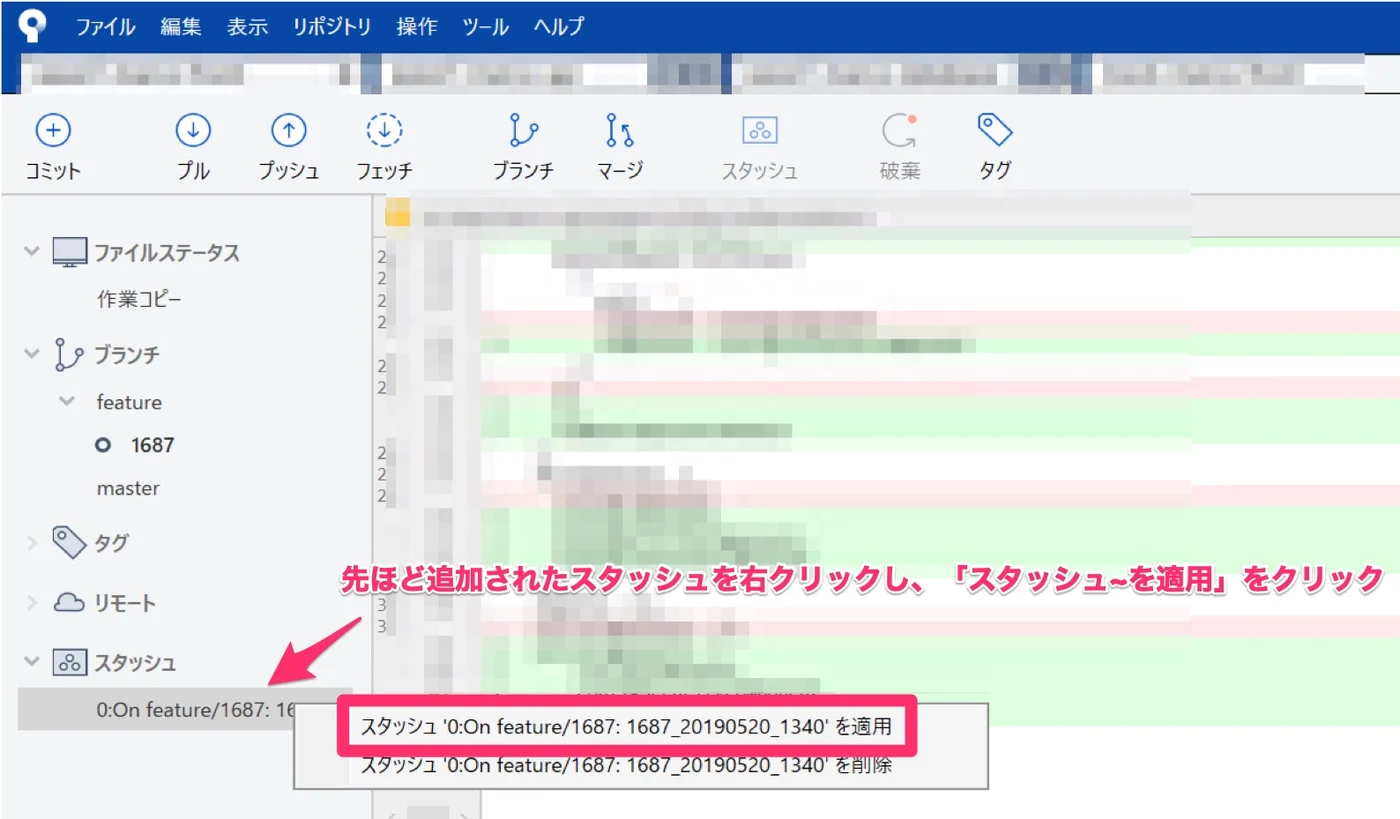Expand the タグ sidebar section
This screenshot has height=819, width=1400.
32,543
